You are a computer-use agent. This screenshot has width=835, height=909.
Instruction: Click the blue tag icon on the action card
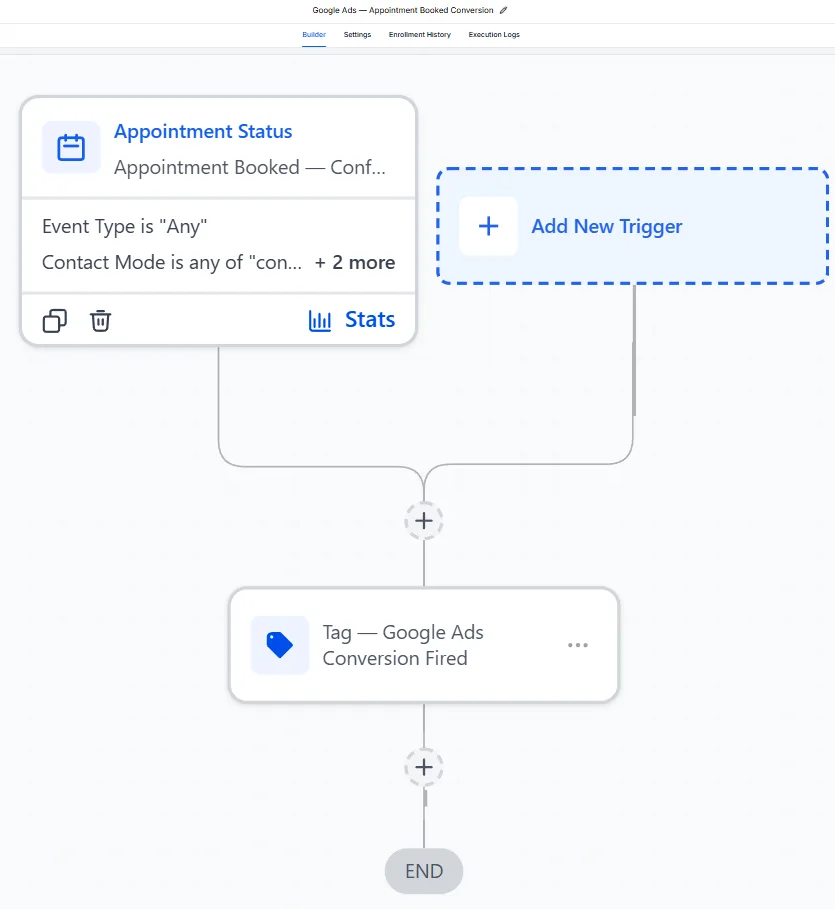[279, 645]
